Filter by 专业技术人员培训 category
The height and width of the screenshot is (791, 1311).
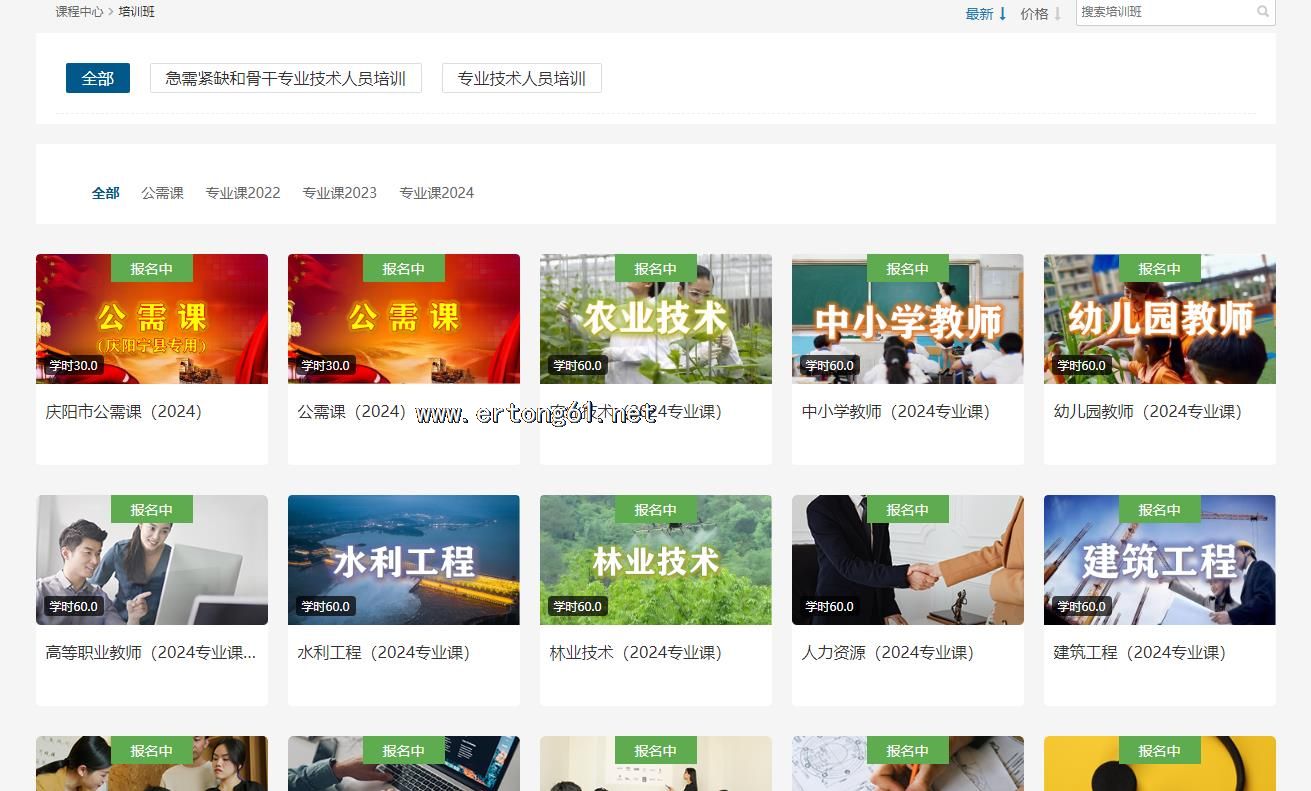point(521,78)
